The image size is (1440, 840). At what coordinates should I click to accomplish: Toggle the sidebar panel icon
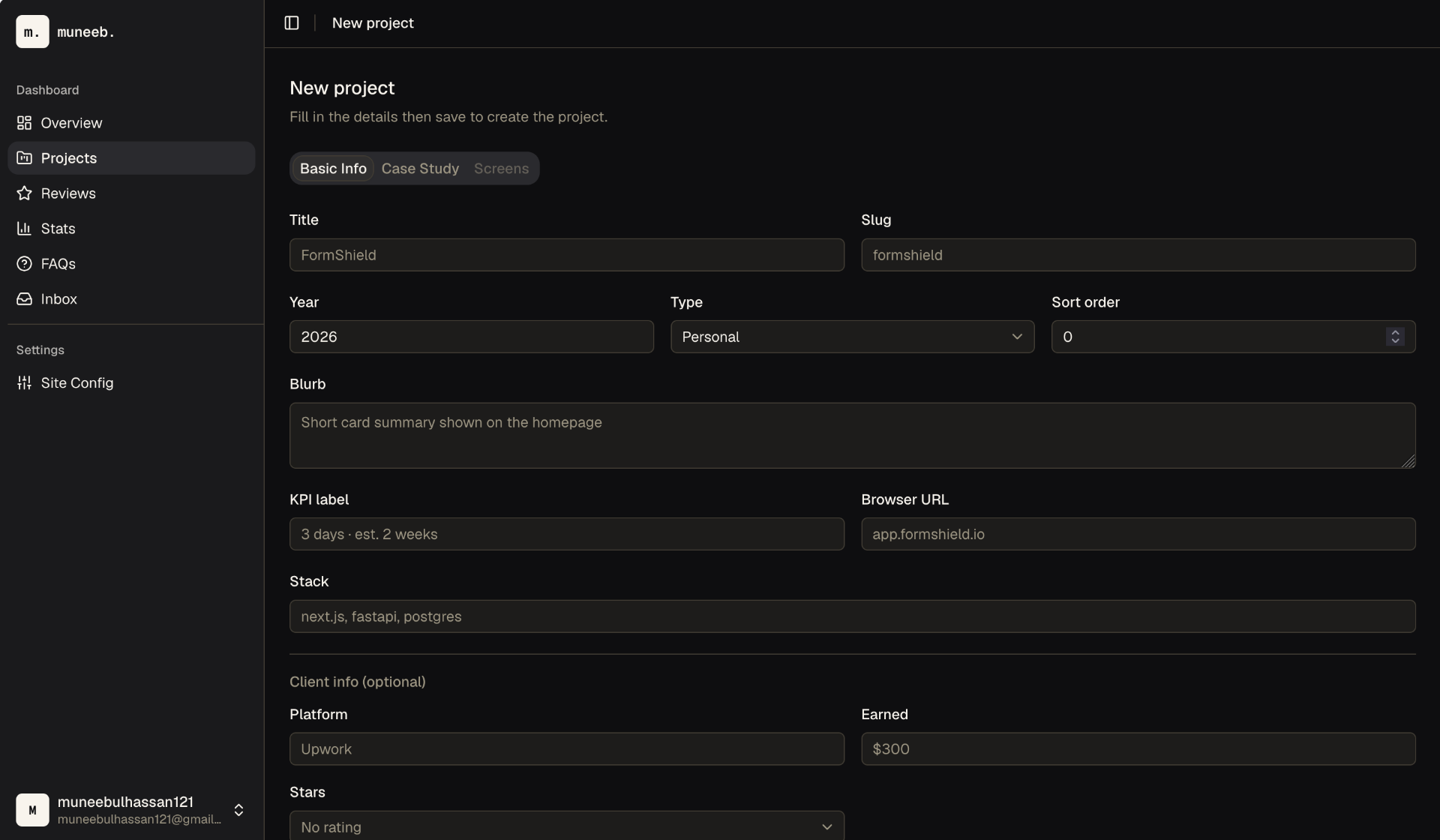[292, 23]
